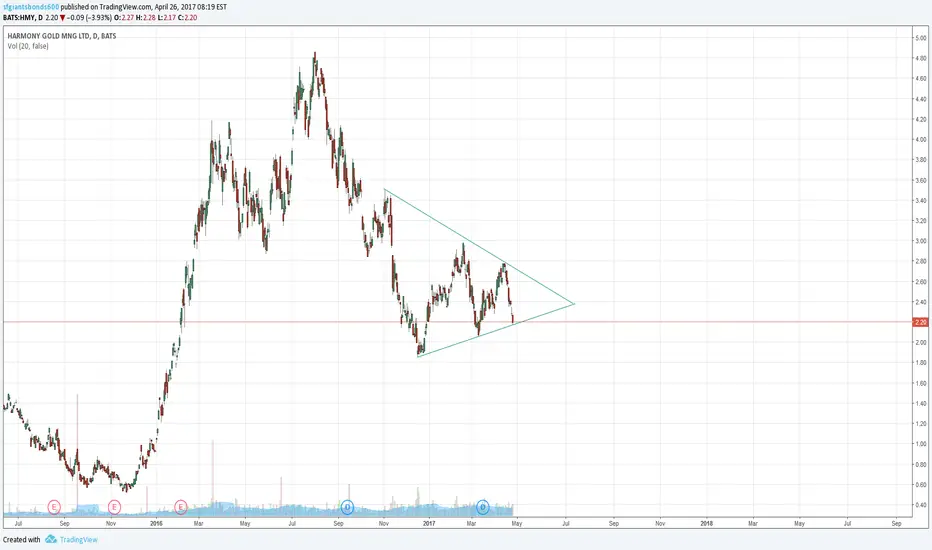Click the 5.00 price axis label
The image size is (932, 550).
point(921,38)
